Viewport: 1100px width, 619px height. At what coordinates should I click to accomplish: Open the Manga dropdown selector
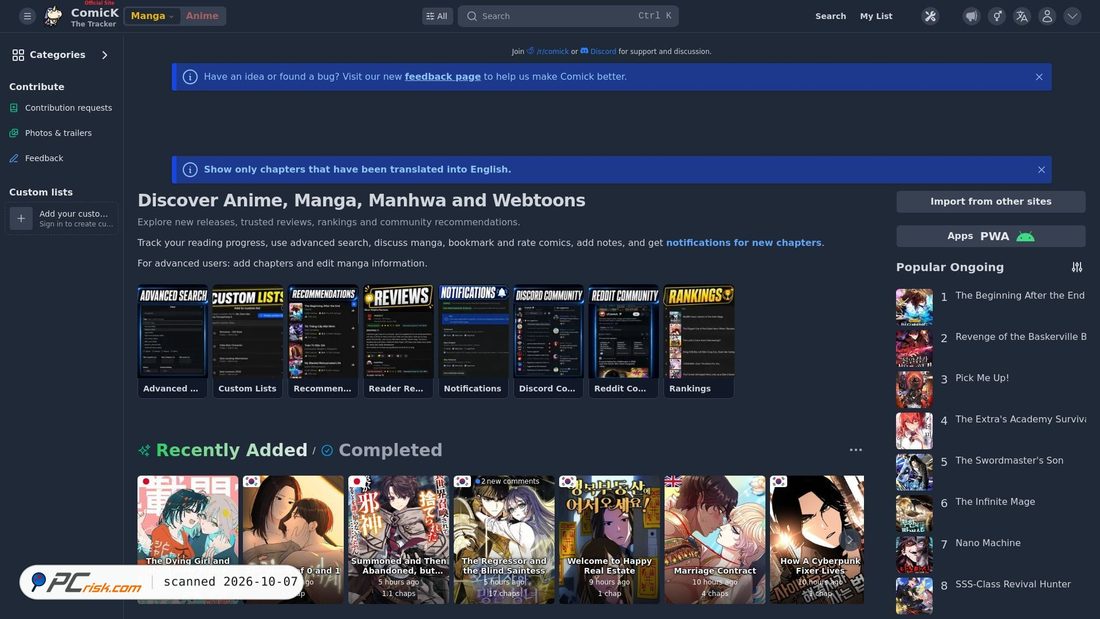152,16
